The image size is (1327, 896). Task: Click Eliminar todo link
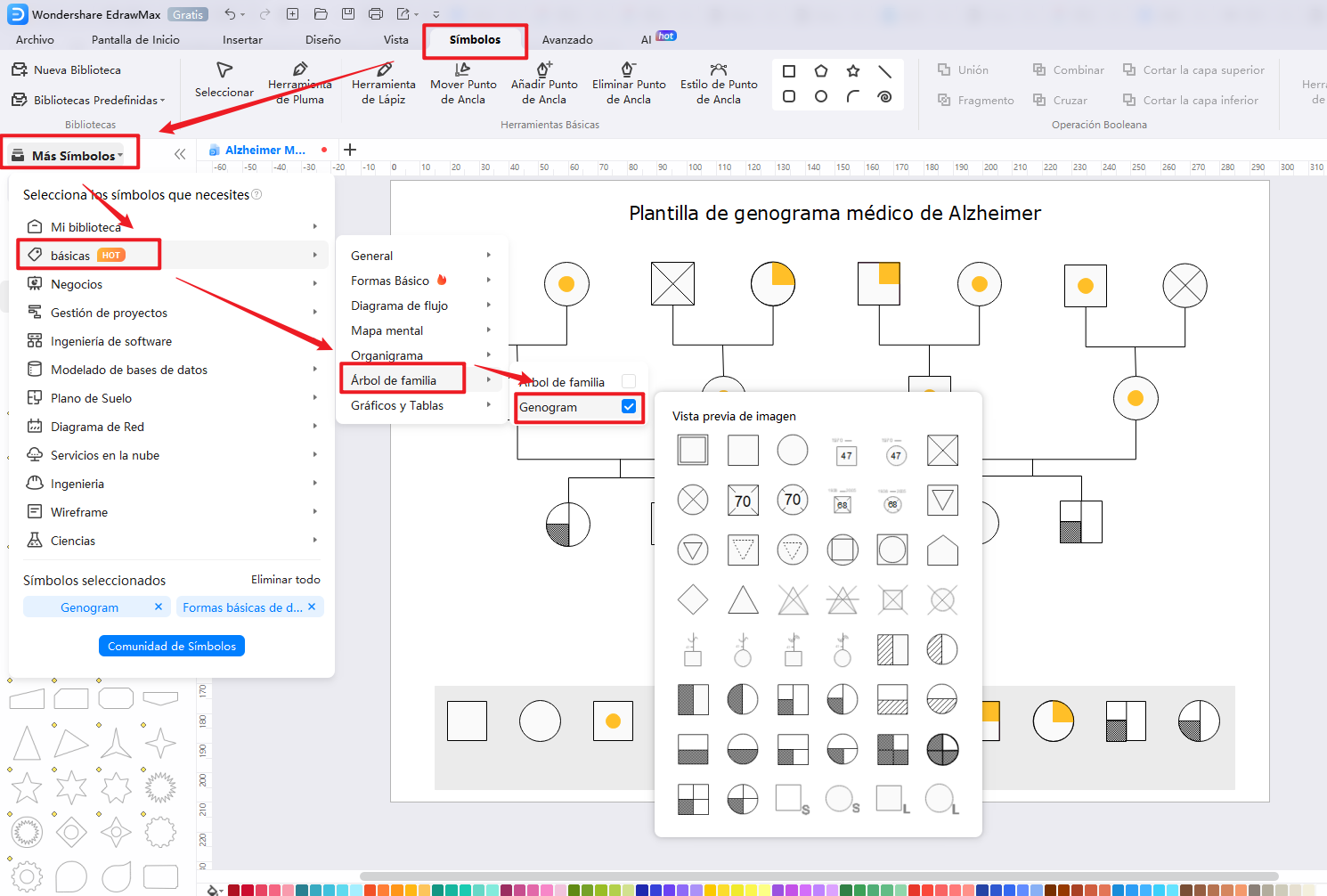pos(285,580)
